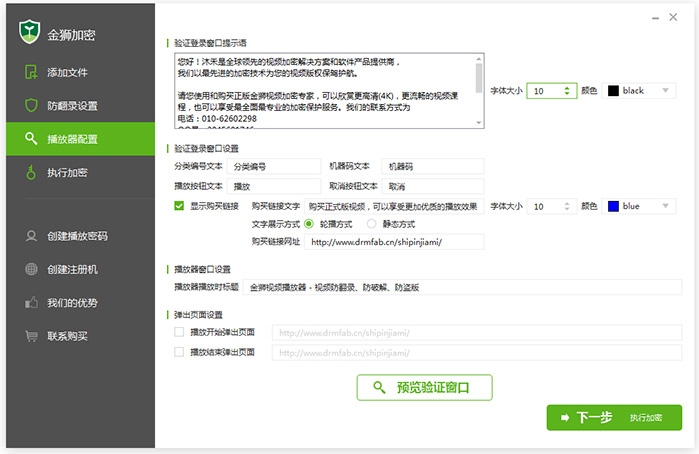Open the blue color dropdown
The image size is (699, 454).
(639, 206)
